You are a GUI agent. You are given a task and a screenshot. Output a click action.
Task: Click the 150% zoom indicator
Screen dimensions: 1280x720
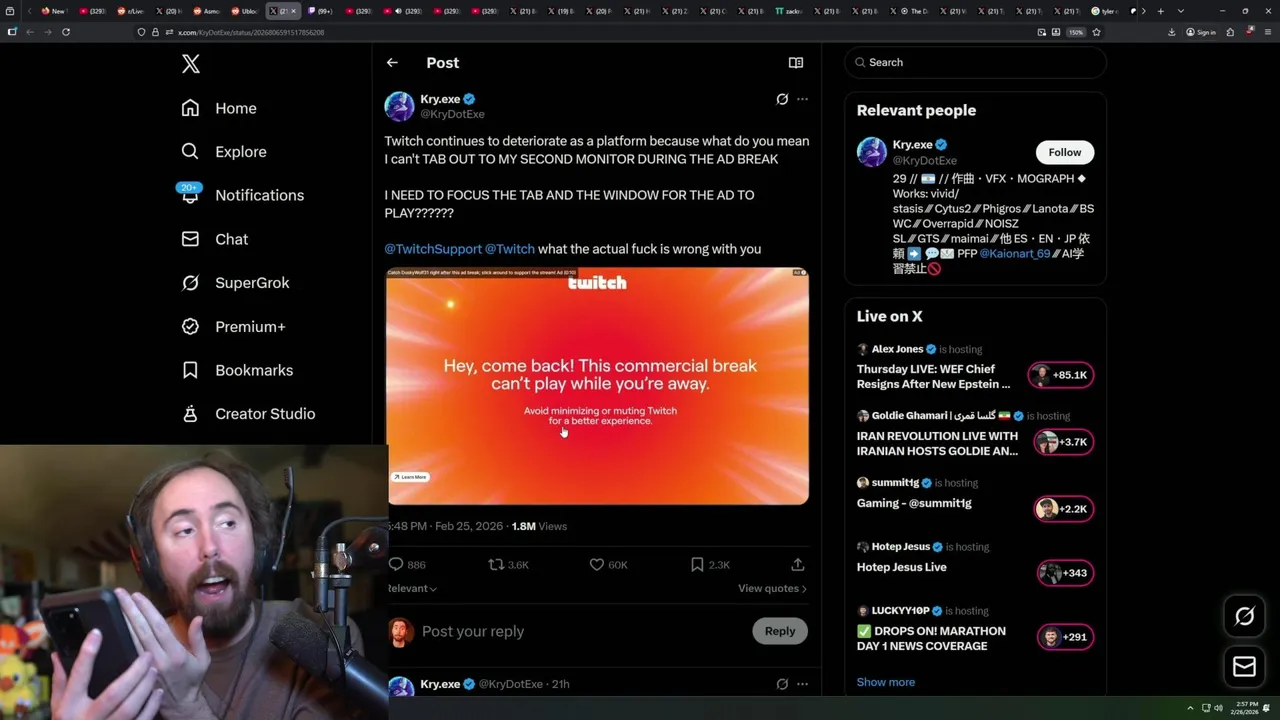1075,32
